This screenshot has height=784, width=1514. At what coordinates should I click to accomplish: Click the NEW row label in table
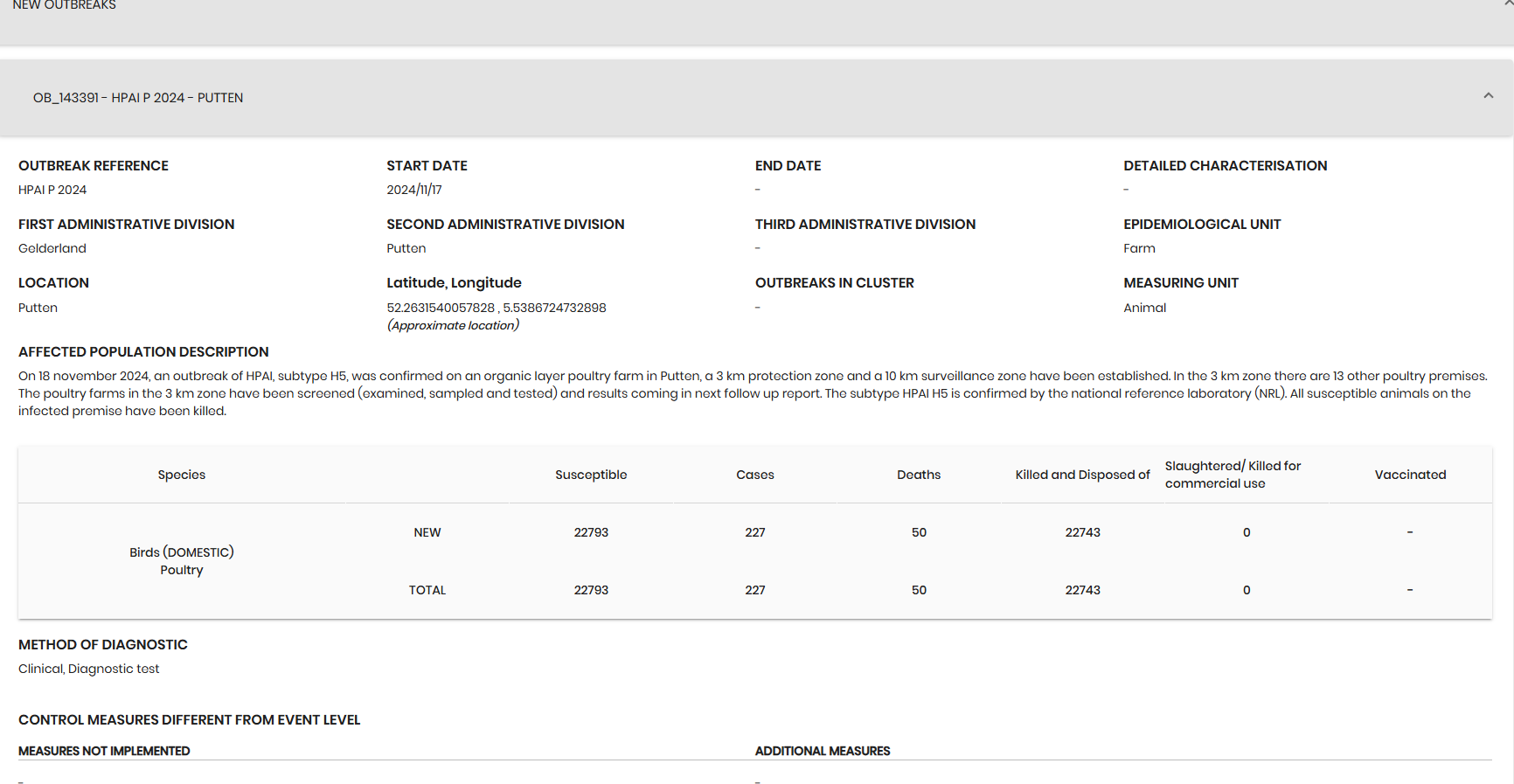[427, 532]
